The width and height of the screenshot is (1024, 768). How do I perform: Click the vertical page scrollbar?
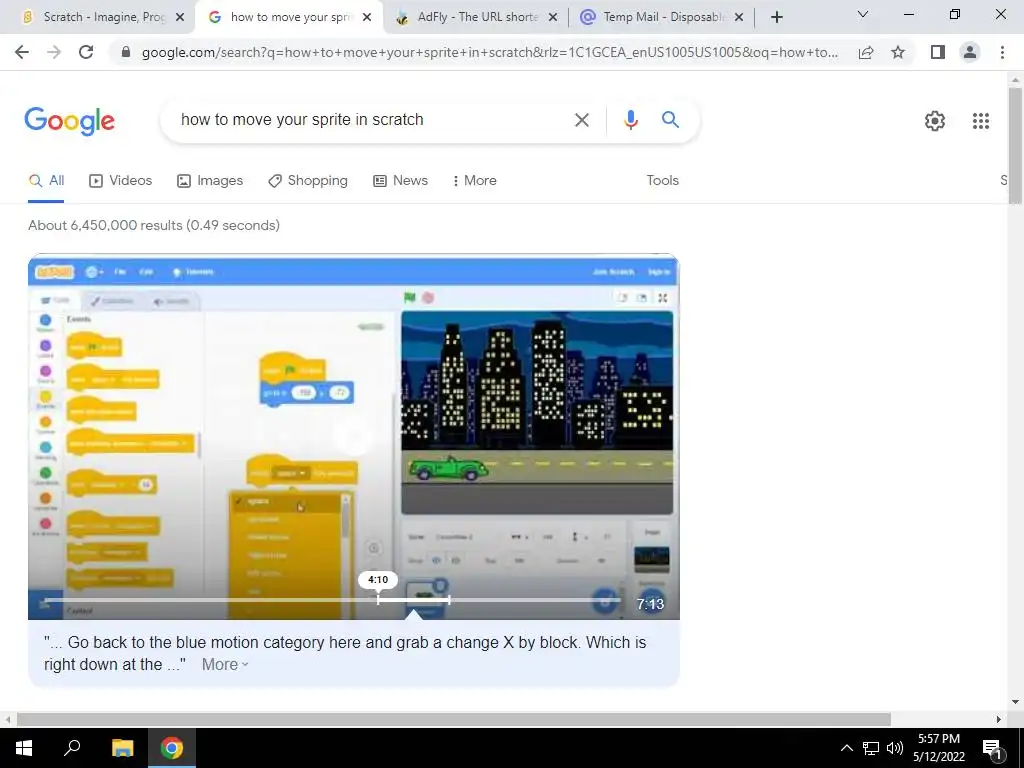pyautogui.click(x=1015, y=146)
